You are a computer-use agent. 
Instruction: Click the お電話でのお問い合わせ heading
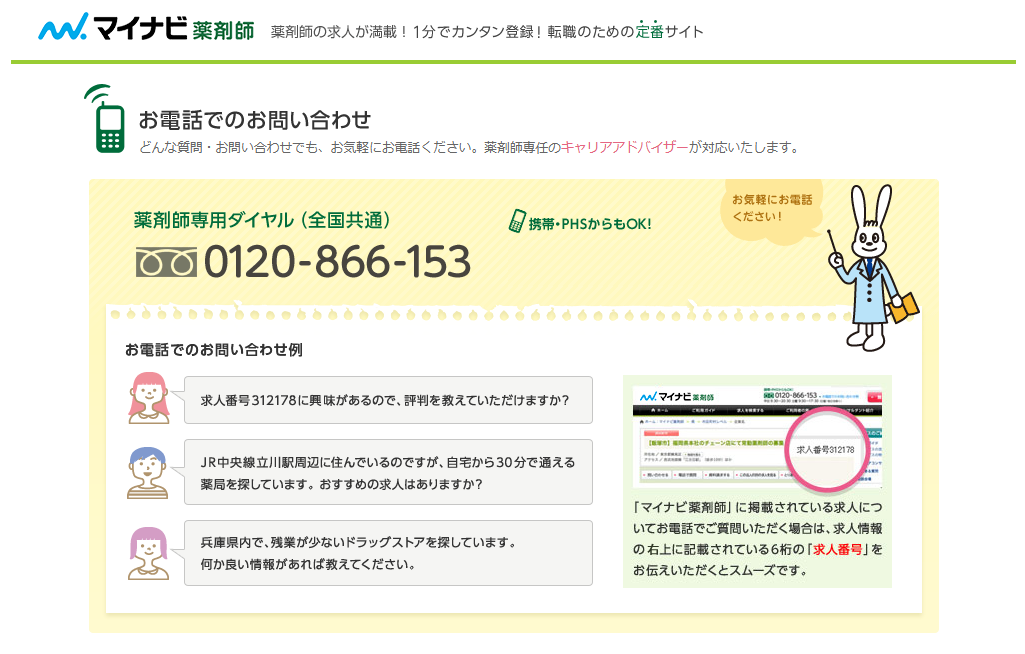[254, 120]
